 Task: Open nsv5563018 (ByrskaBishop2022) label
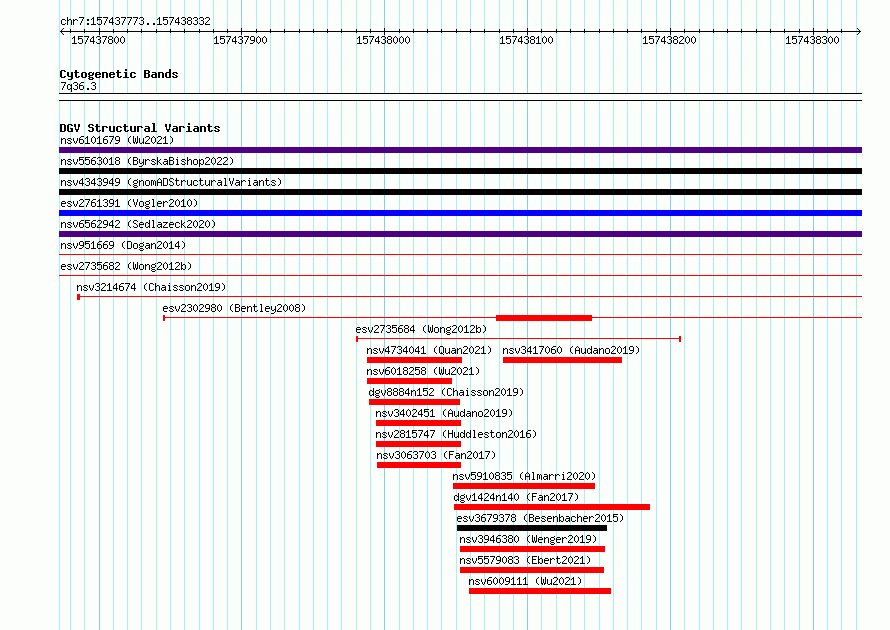coord(147,161)
